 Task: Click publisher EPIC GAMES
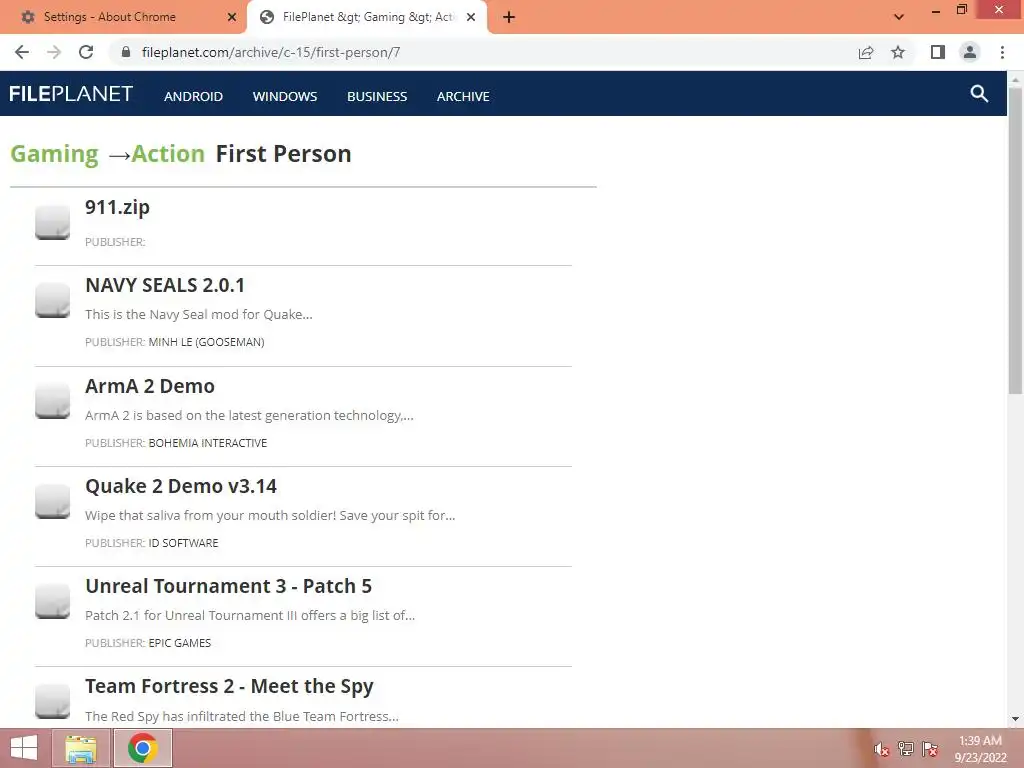(180, 643)
